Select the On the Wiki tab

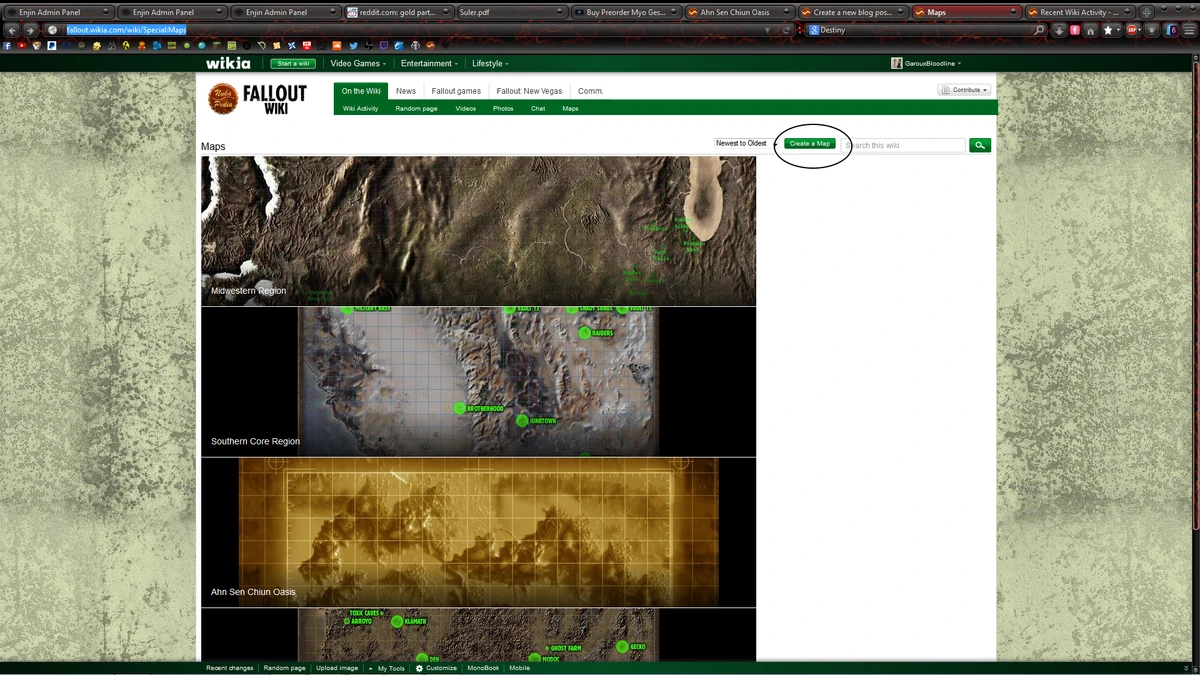point(360,90)
